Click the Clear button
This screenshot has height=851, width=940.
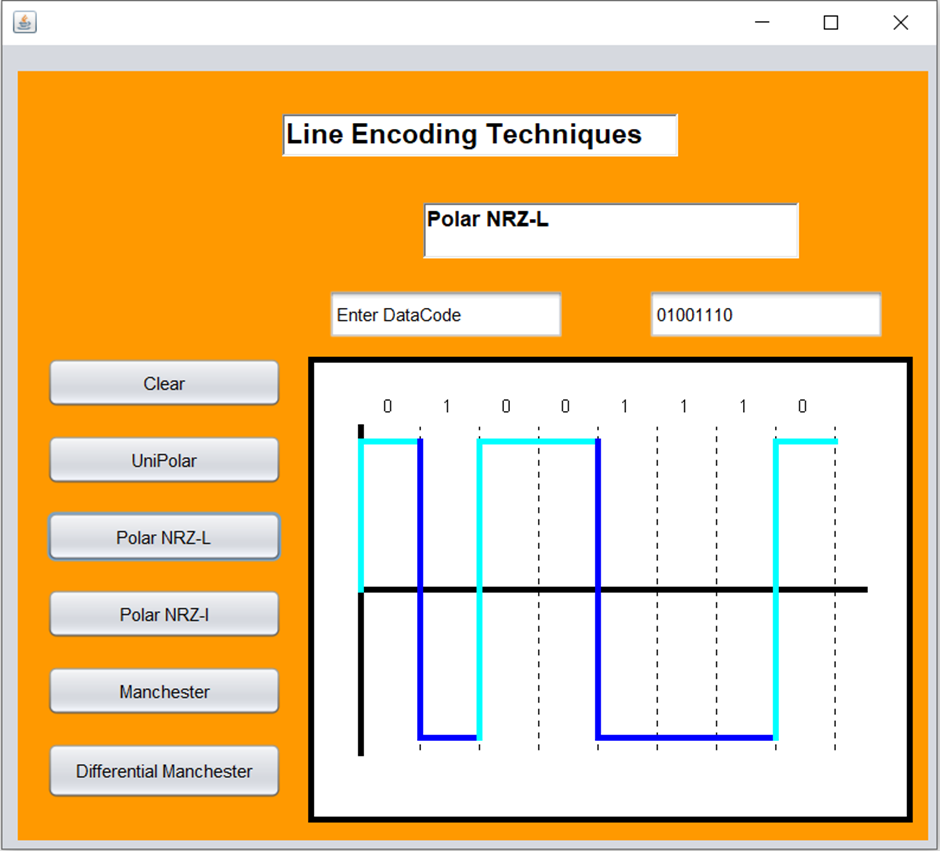[163, 383]
